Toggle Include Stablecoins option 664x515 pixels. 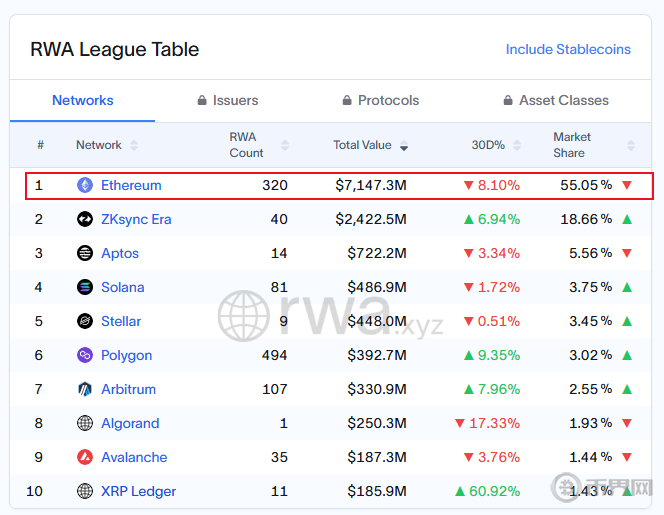(x=568, y=49)
